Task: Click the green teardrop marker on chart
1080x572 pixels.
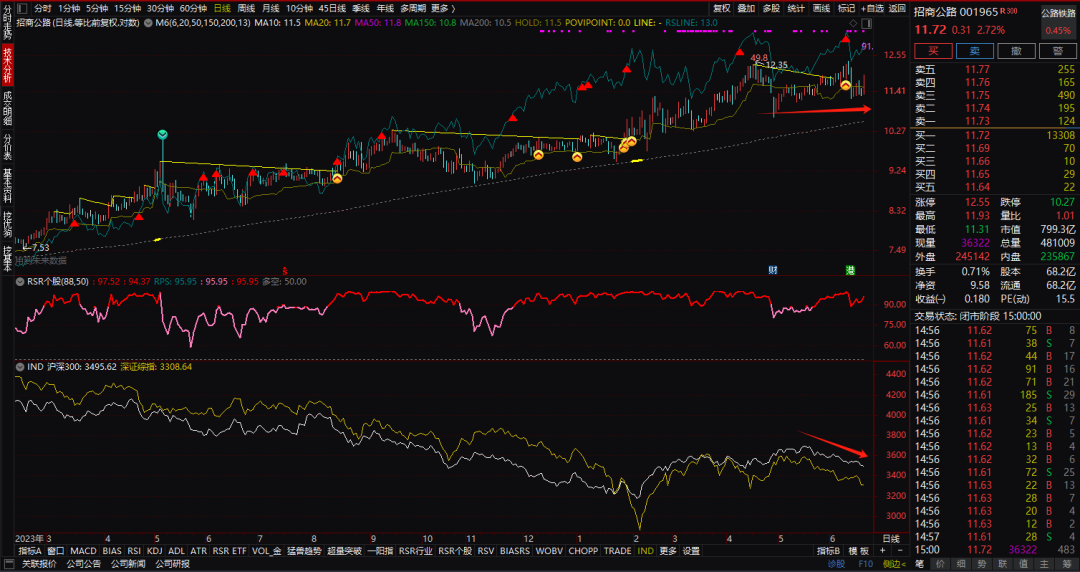Action: (x=162, y=135)
